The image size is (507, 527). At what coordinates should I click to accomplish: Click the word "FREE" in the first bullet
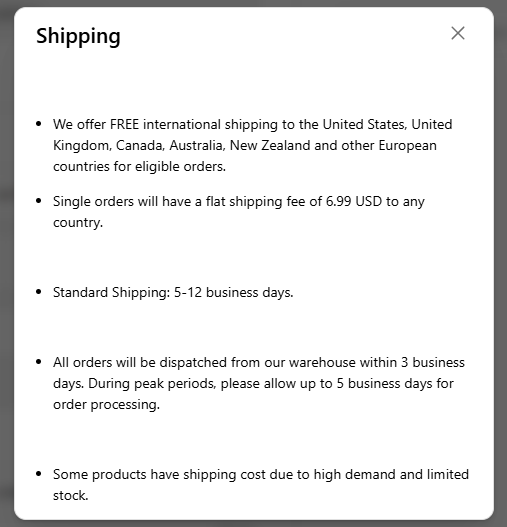click(124, 124)
